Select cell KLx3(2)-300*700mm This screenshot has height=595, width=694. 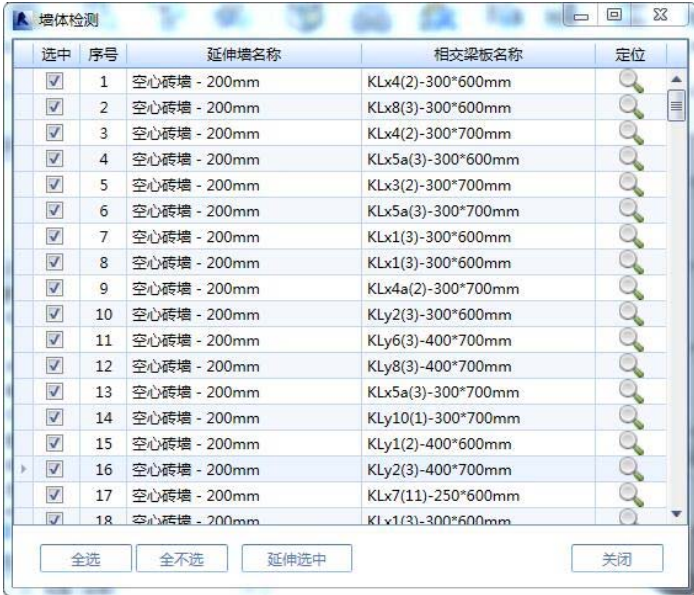pos(478,185)
